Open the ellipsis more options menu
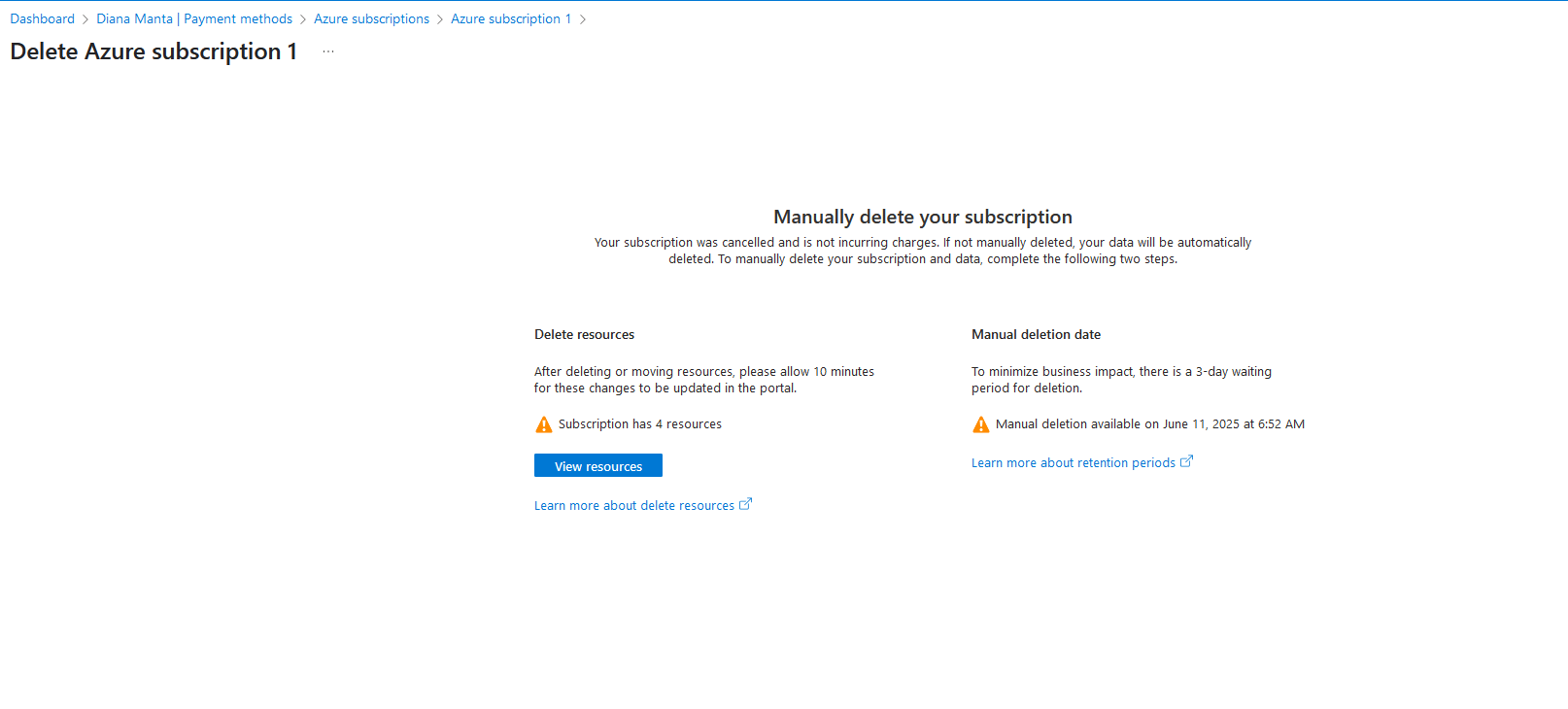1568x709 pixels. click(328, 51)
